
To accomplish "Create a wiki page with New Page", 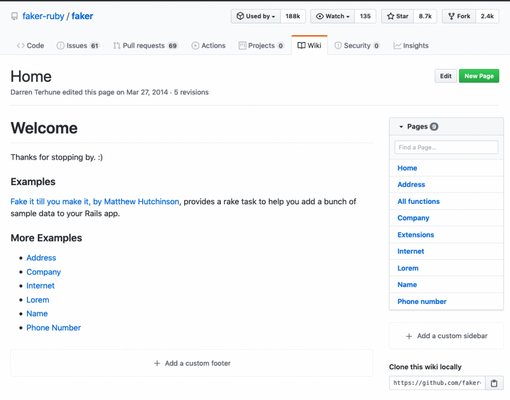I will coord(479,76).
